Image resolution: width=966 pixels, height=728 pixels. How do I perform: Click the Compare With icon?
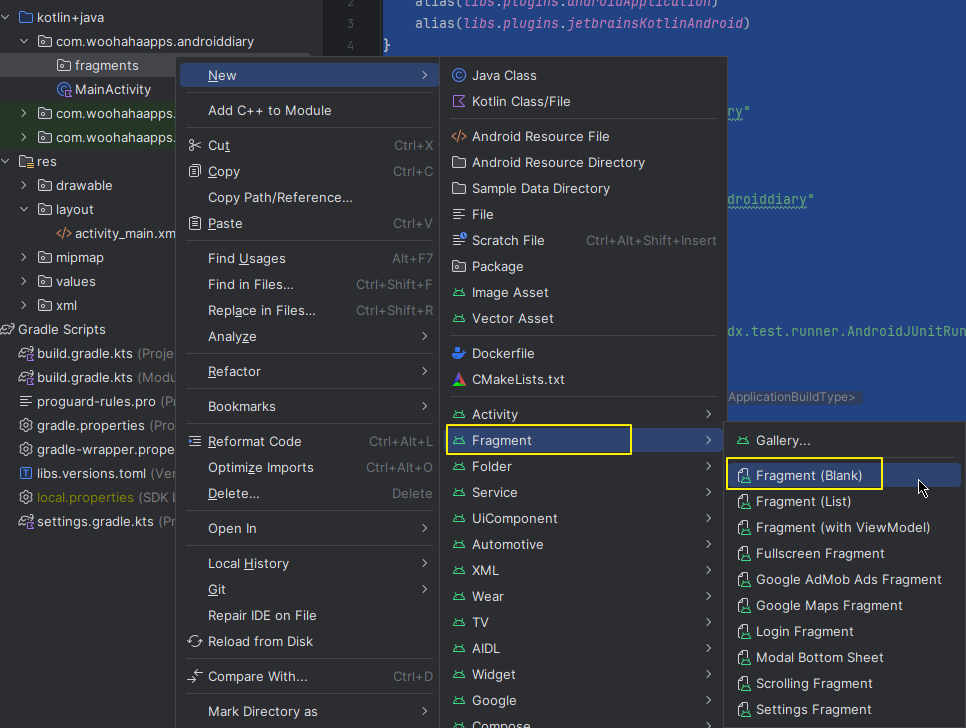pyautogui.click(x=195, y=676)
